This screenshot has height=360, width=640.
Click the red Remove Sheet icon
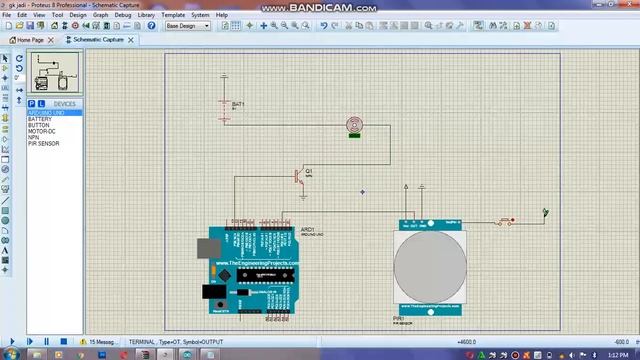point(527,26)
